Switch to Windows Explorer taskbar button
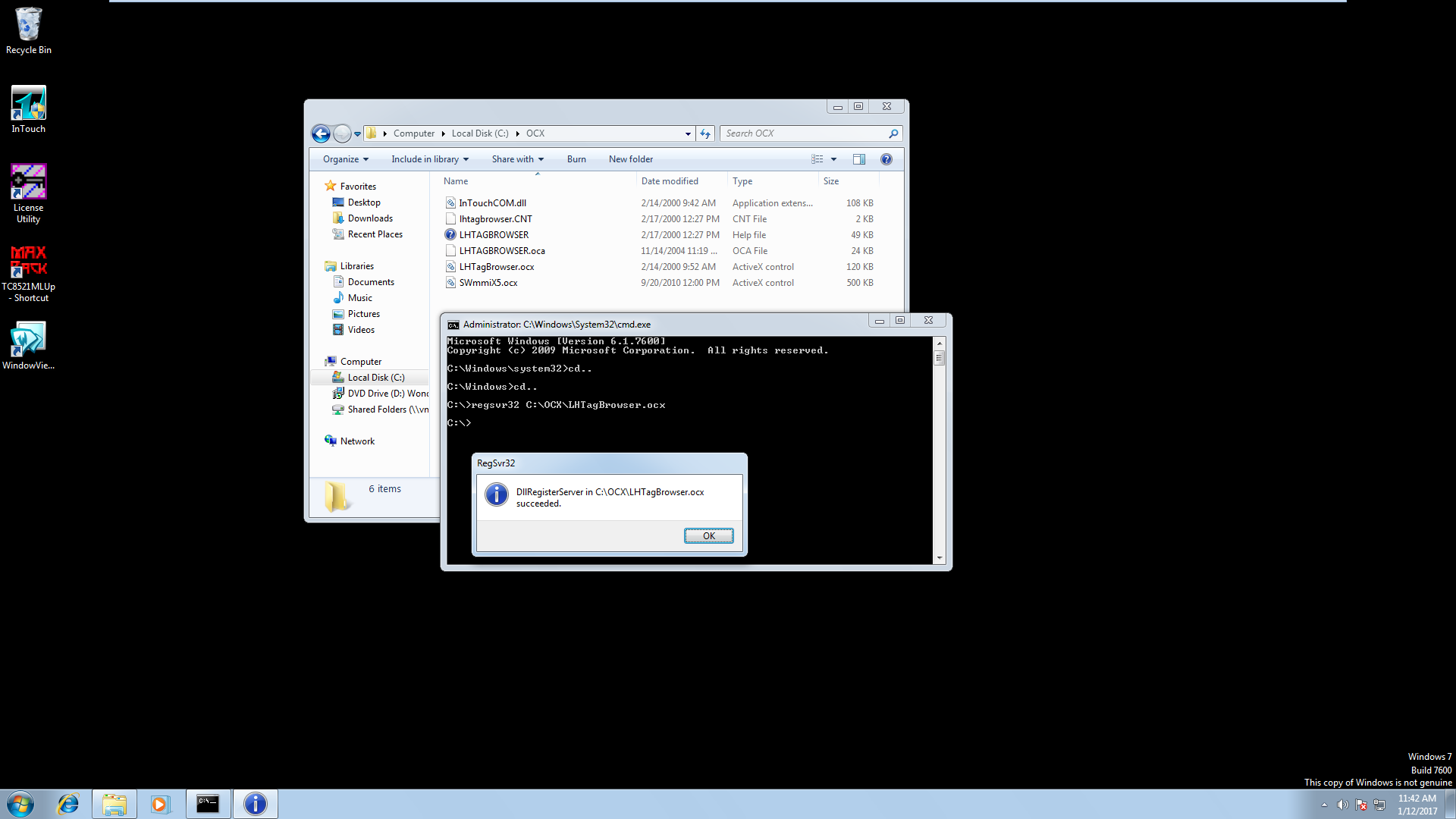The width and height of the screenshot is (1456, 819). (115, 804)
